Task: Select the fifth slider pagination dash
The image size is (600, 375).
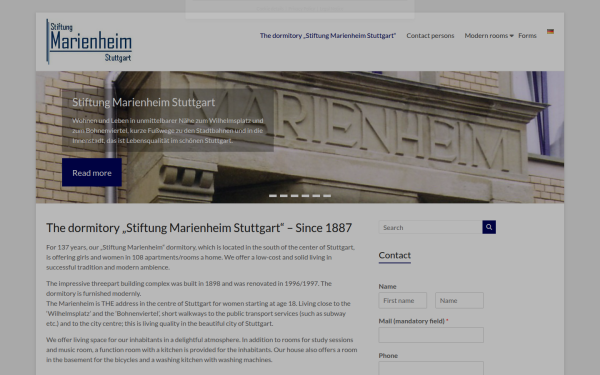Action: click(316, 196)
